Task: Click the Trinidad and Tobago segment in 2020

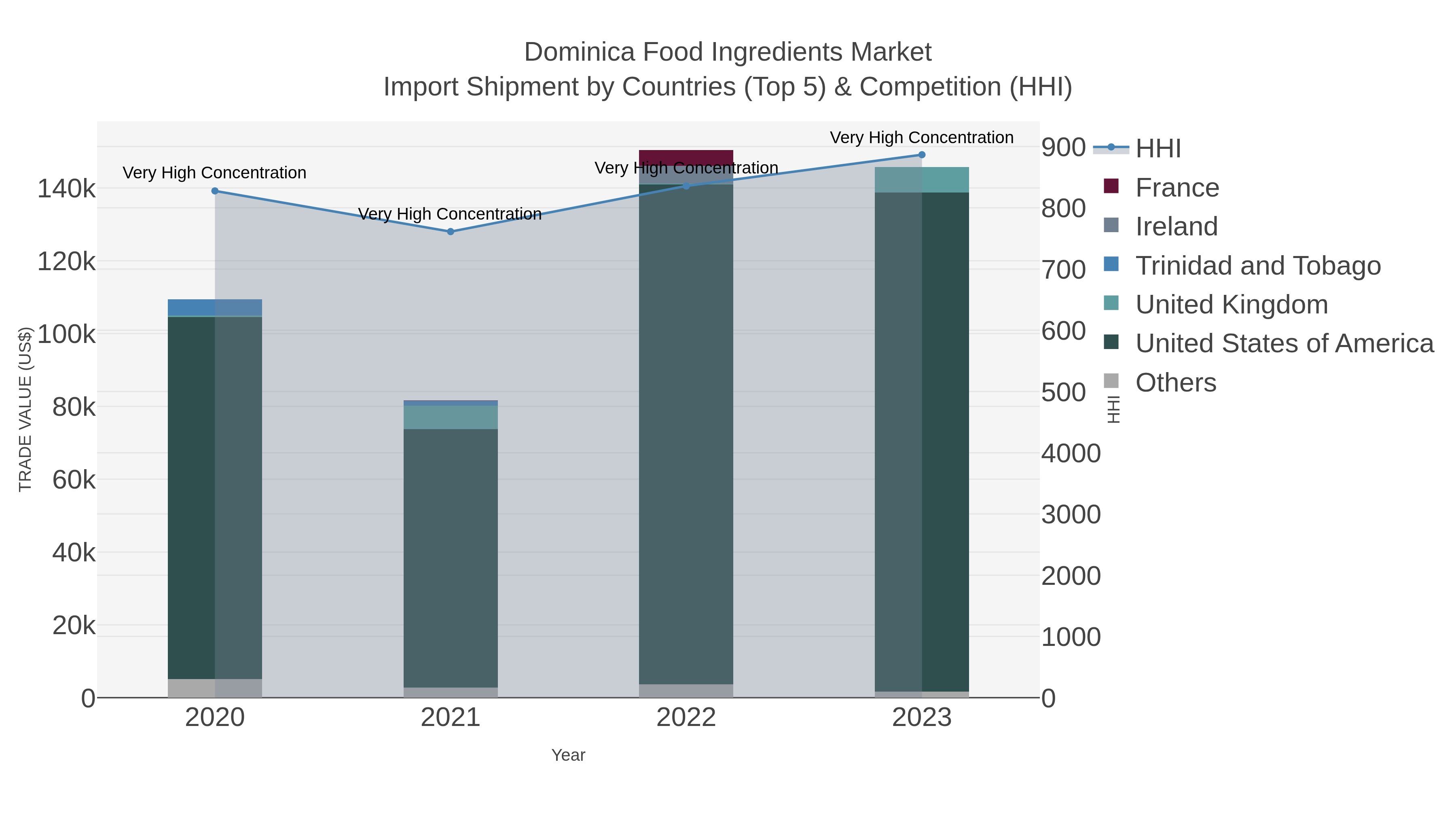Action: pyautogui.click(x=215, y=307)
